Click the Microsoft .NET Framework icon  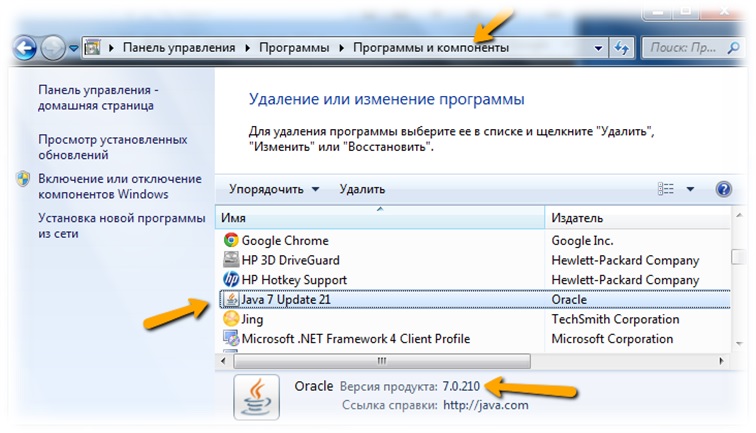231,338
